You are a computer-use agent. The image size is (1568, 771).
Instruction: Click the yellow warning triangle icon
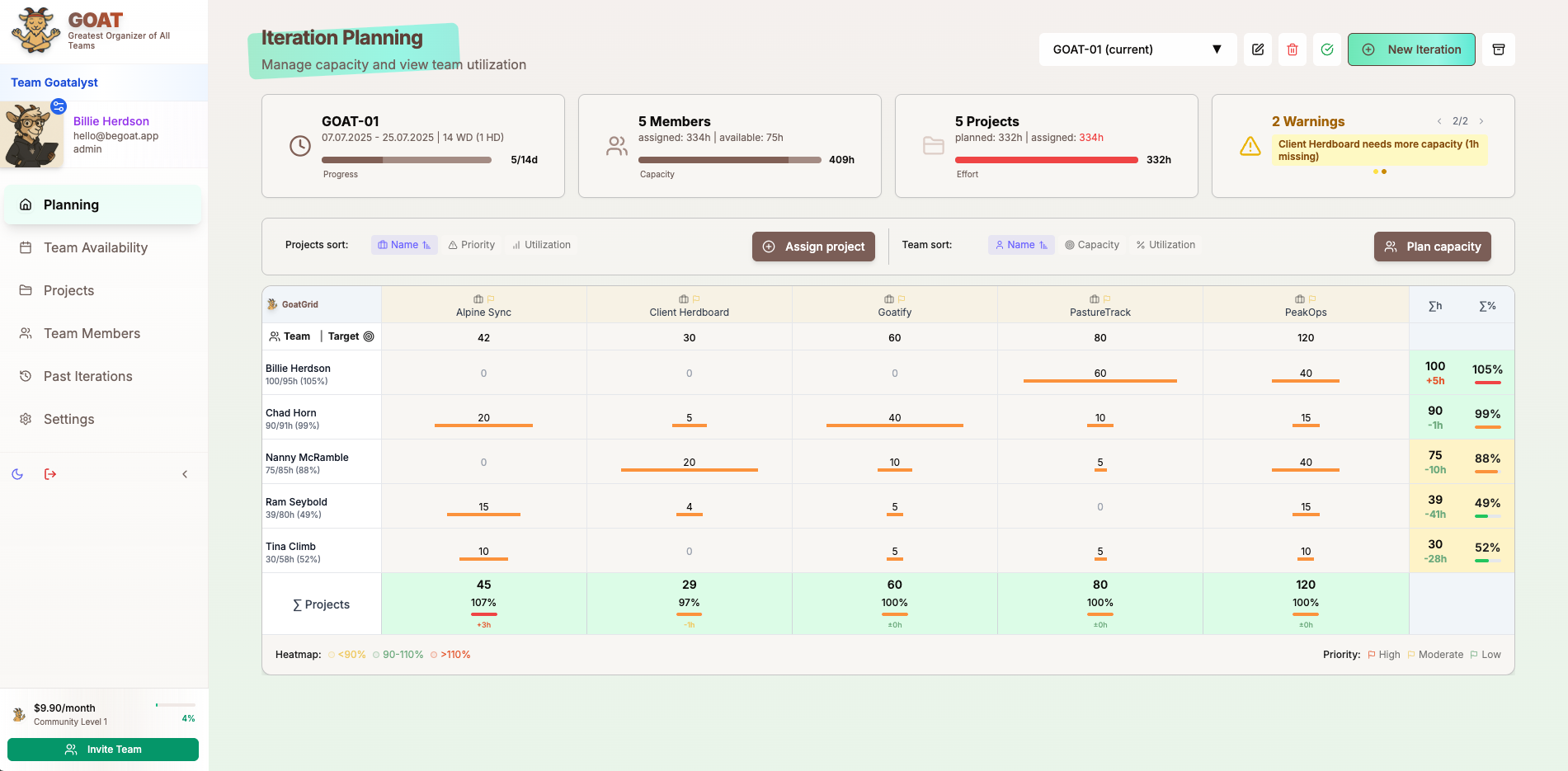(x=1250, y=148)
